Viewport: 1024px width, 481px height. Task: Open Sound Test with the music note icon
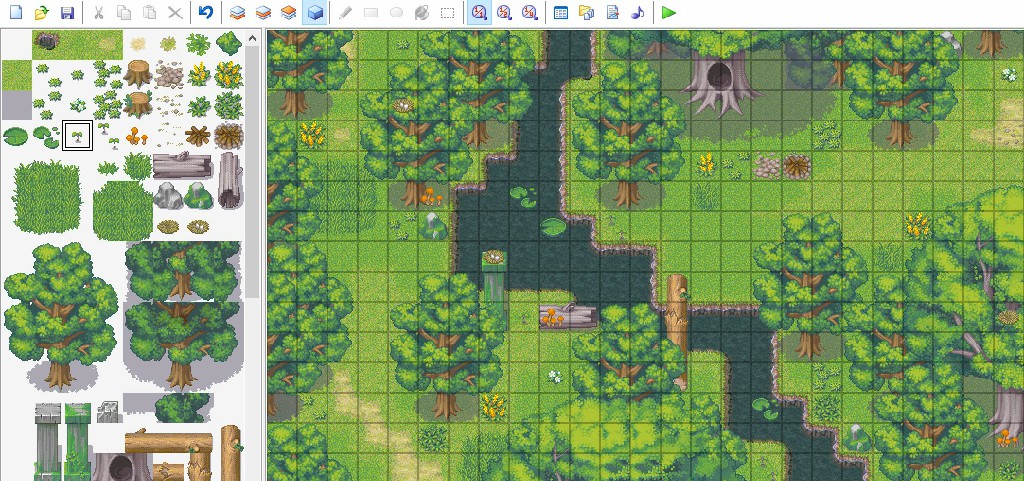click(x=638, y=12)
